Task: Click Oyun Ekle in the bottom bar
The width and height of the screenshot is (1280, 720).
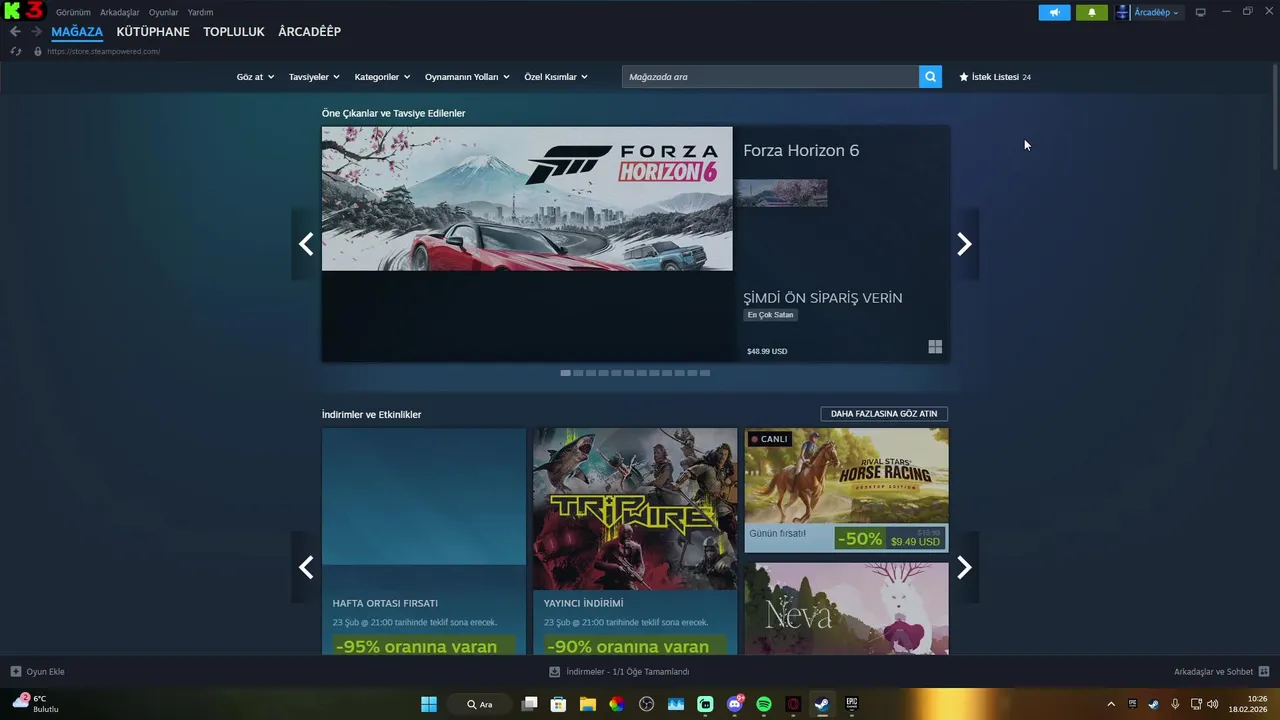Action: coord(38,672)
